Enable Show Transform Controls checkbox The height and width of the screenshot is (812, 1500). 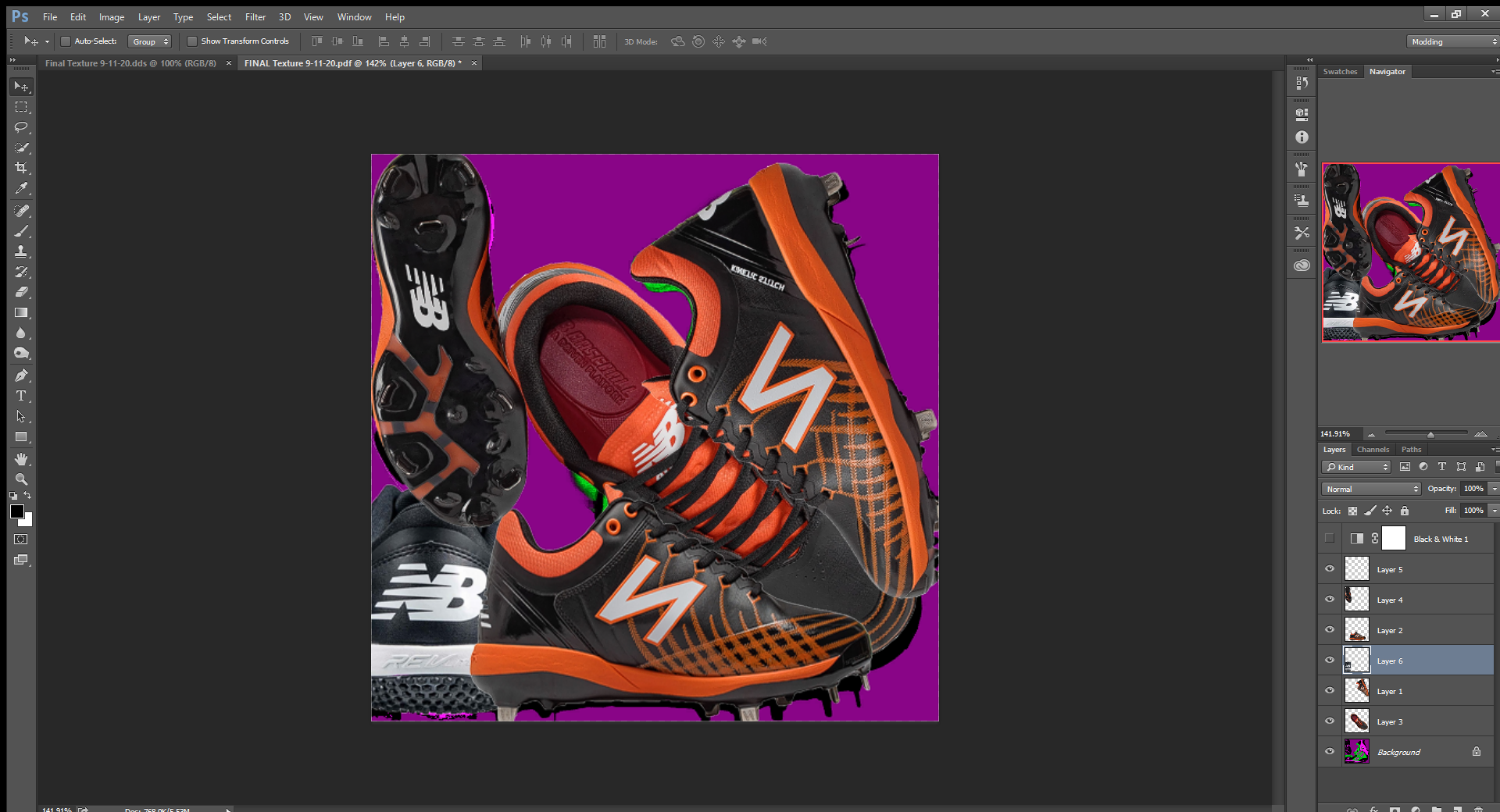tap(192, 41)
